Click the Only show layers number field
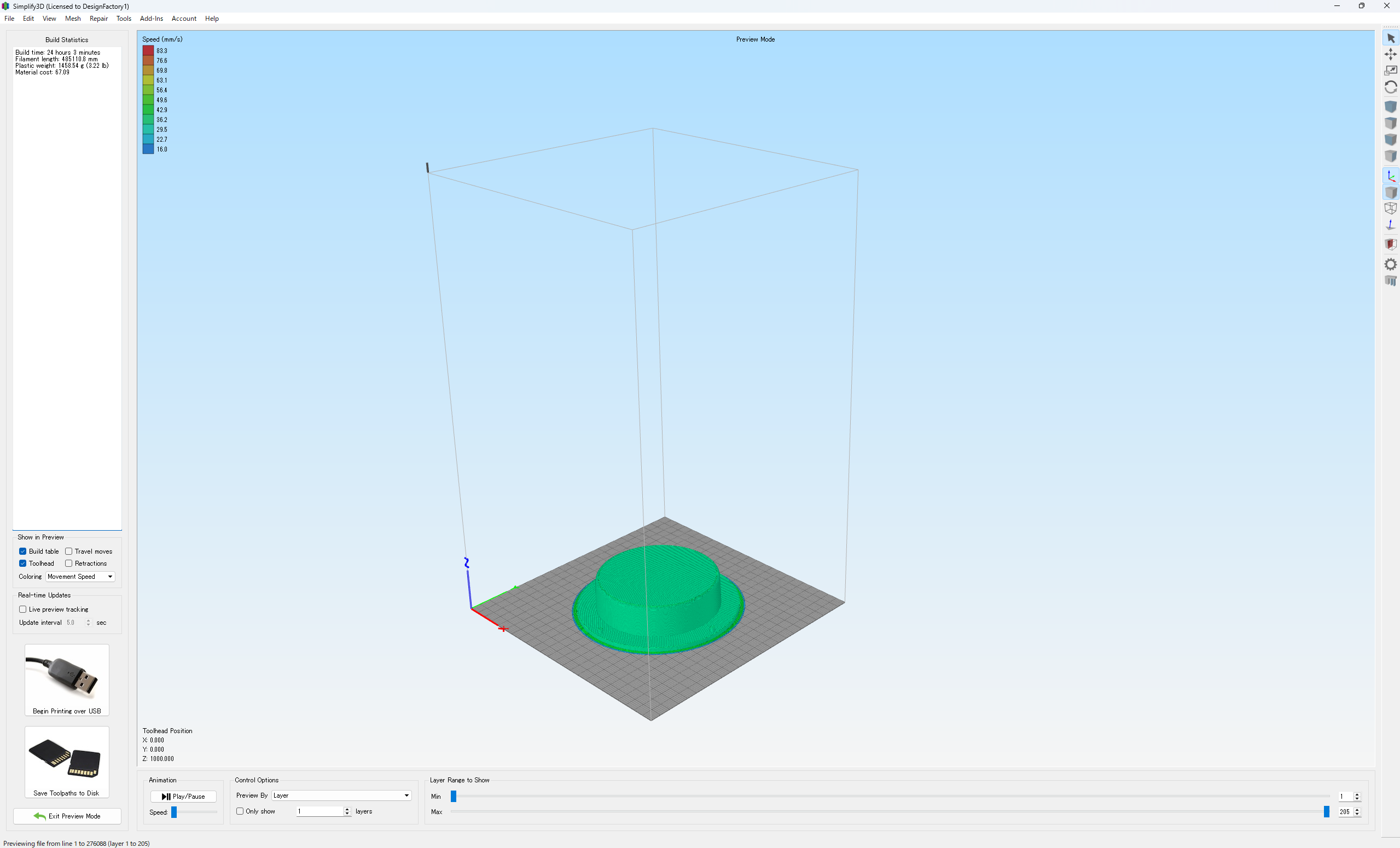Screen dimensions: 1400x848 [x=319, y=811]
